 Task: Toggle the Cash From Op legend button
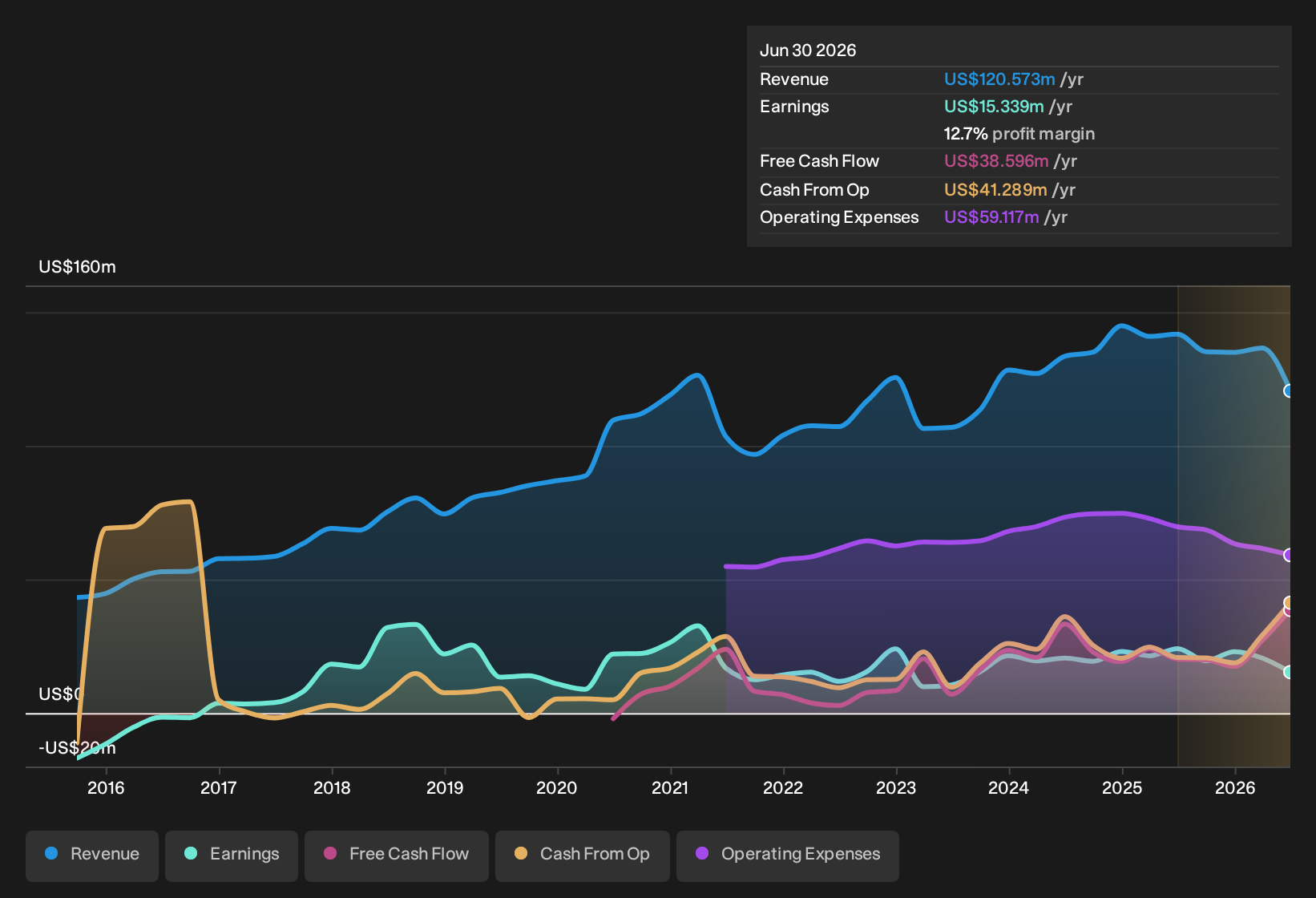click(x=583, y=855)
